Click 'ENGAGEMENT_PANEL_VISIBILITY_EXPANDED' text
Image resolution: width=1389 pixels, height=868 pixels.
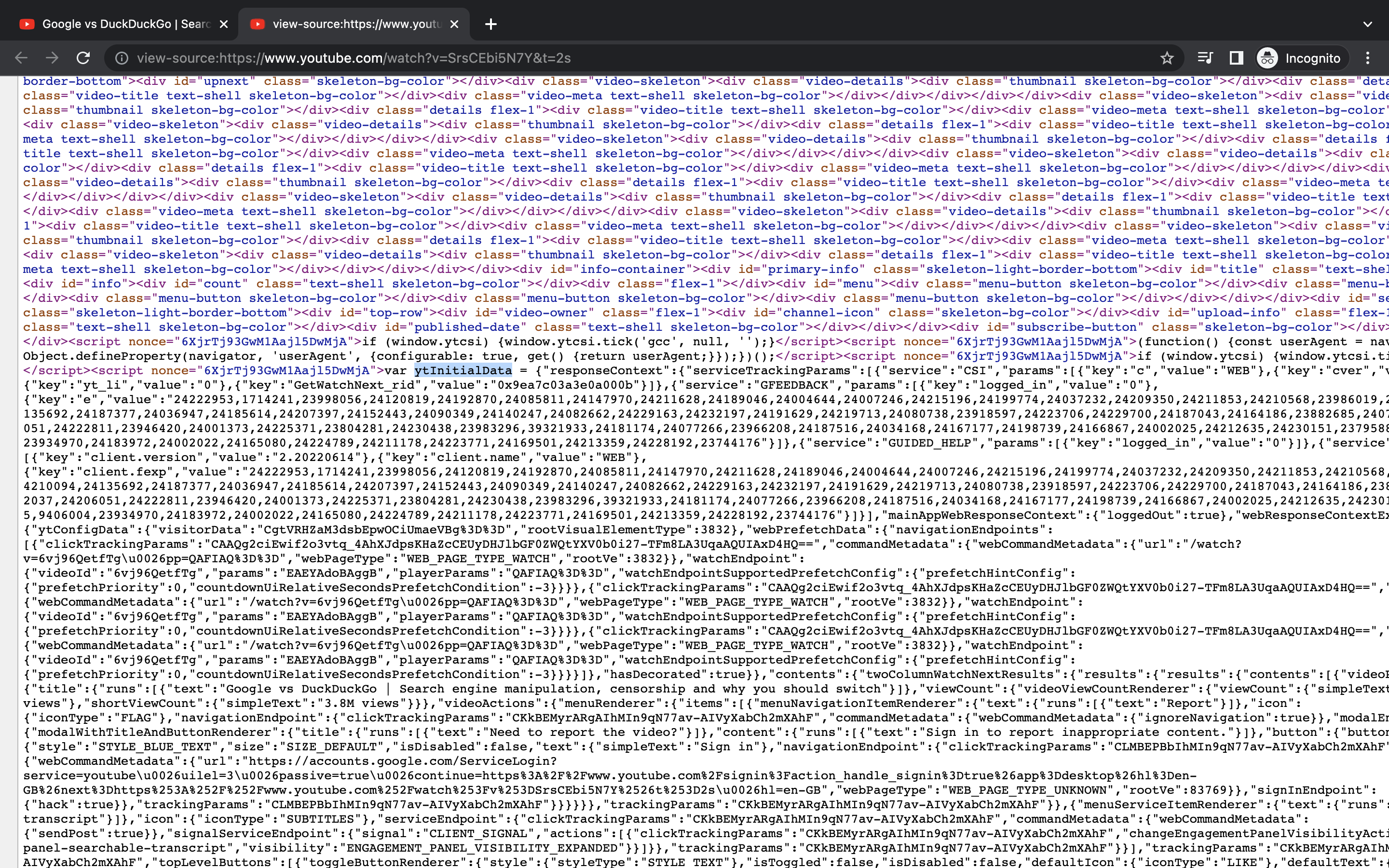482,848
